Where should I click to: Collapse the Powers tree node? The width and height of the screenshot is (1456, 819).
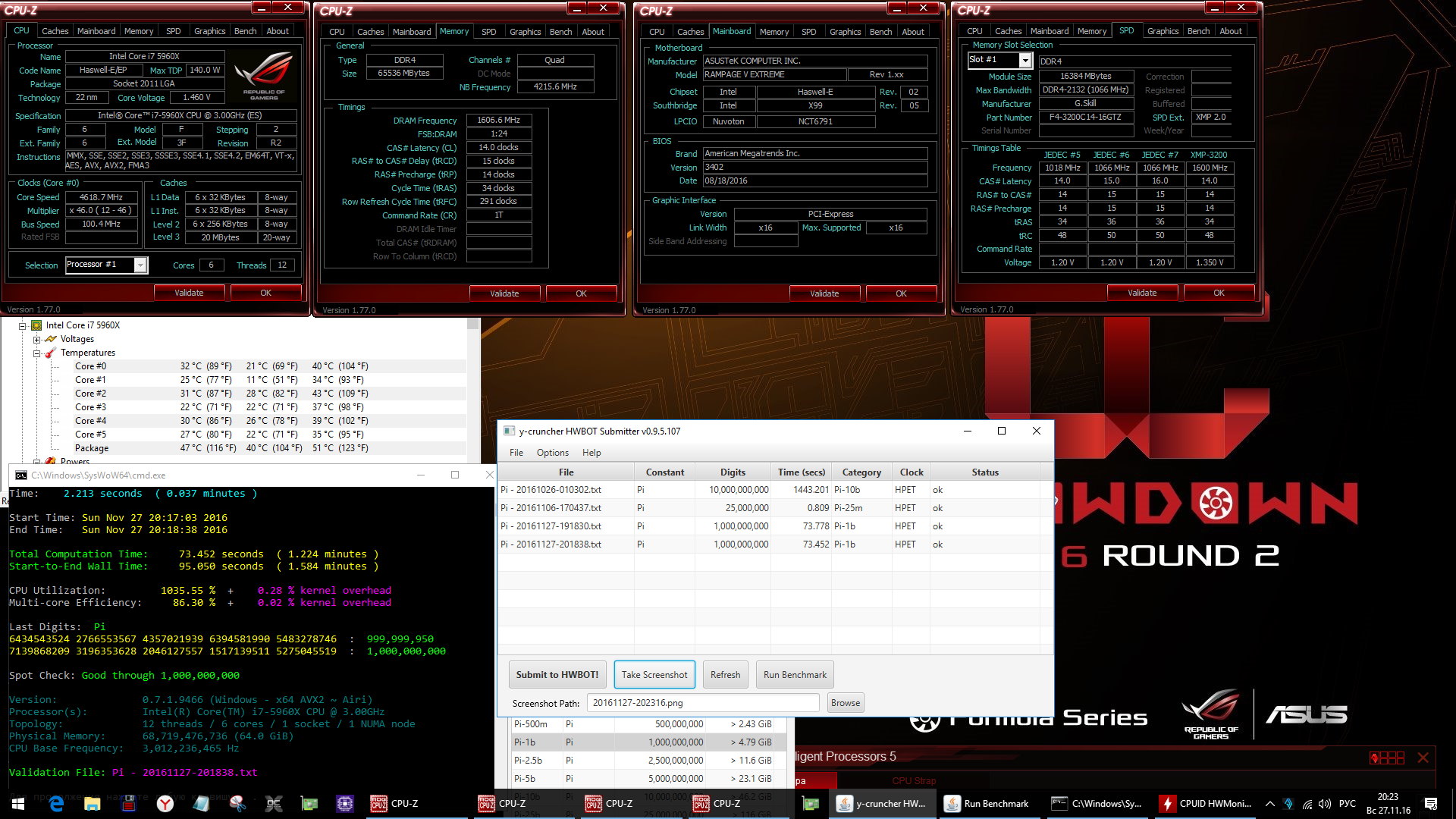coord(36,461)
